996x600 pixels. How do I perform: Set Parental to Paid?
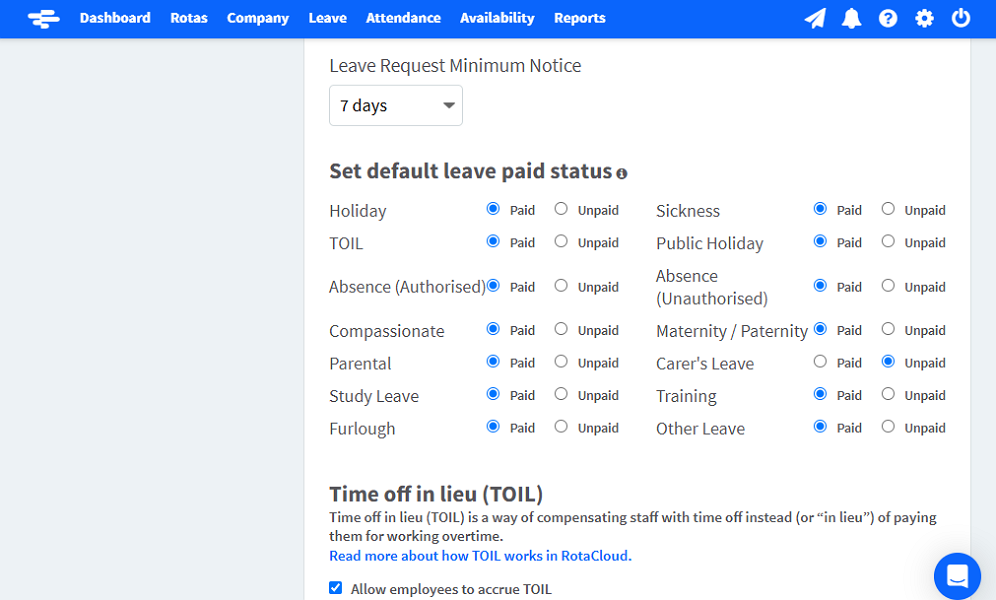click(493, 361)
